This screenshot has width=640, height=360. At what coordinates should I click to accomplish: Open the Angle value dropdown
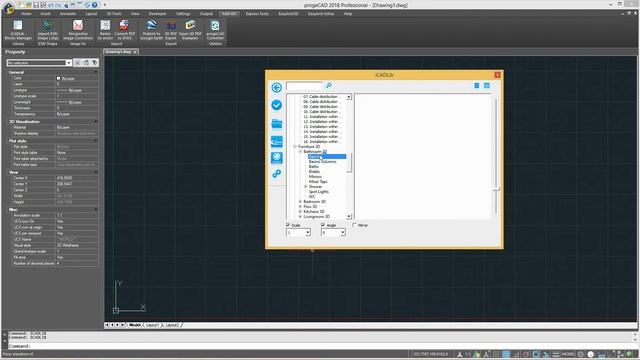[x=342, y=233]
